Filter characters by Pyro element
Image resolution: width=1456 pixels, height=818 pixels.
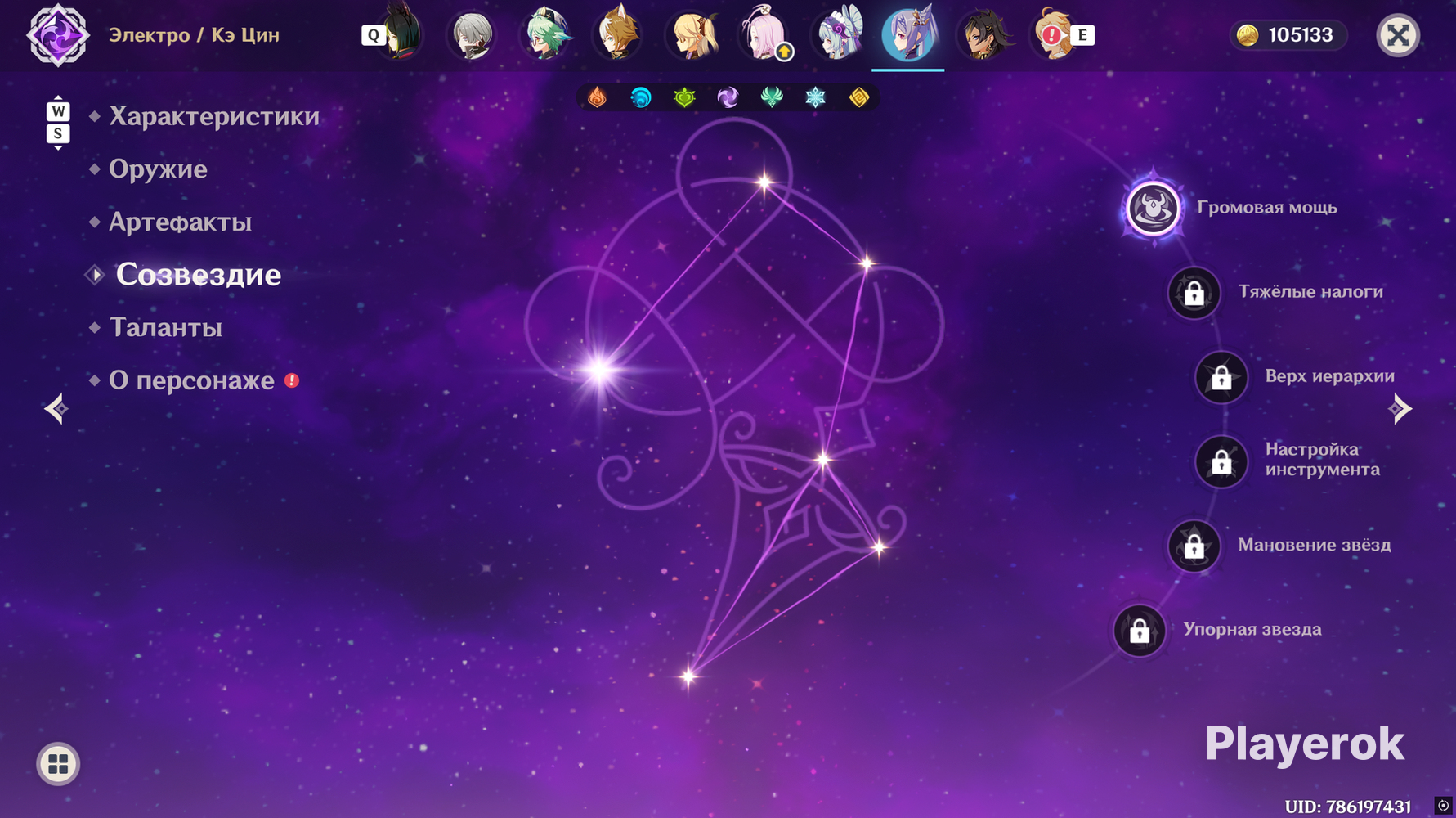coord(598,97)
